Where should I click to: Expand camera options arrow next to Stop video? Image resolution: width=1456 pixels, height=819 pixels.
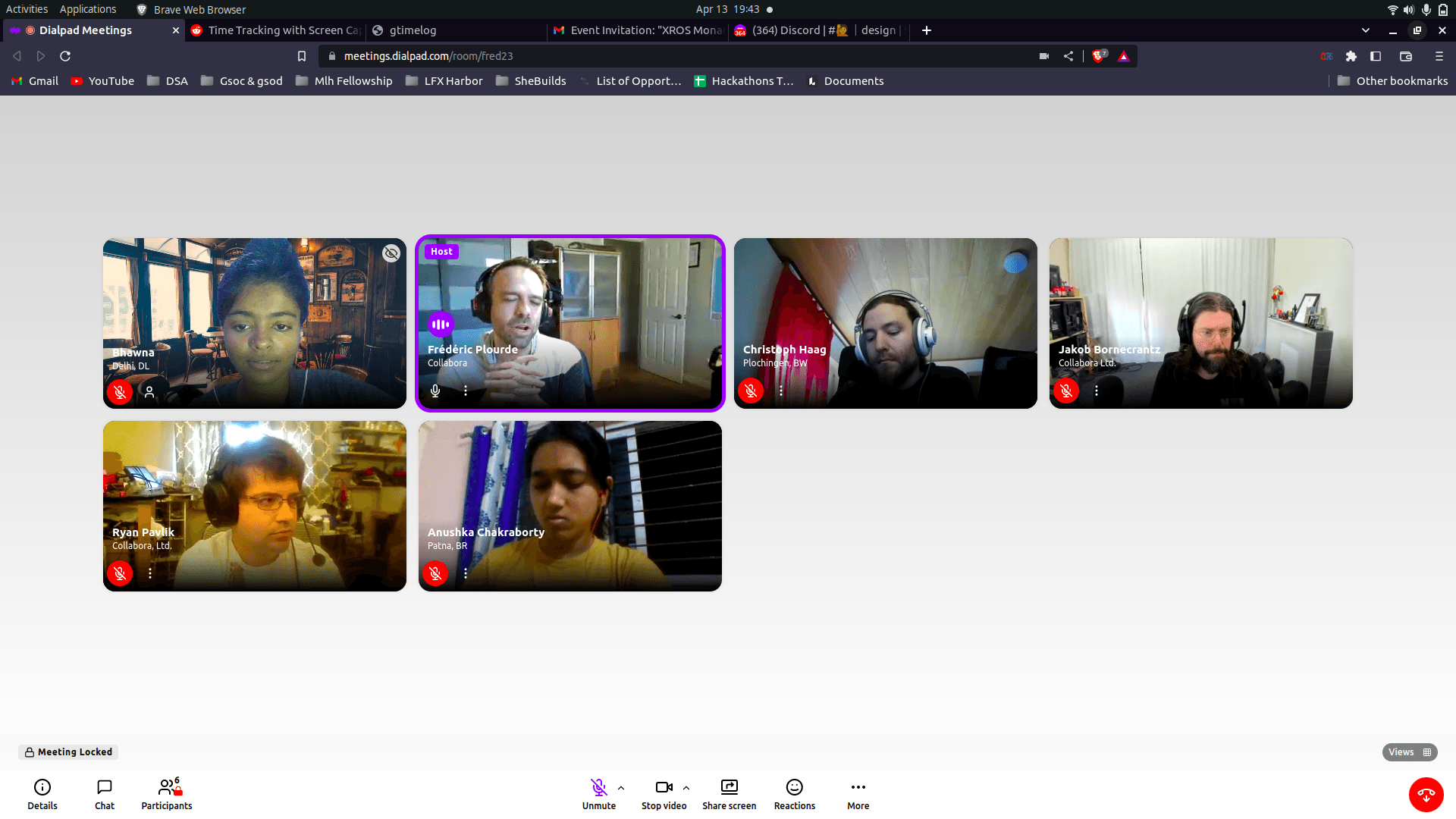[x=686, y=788]
